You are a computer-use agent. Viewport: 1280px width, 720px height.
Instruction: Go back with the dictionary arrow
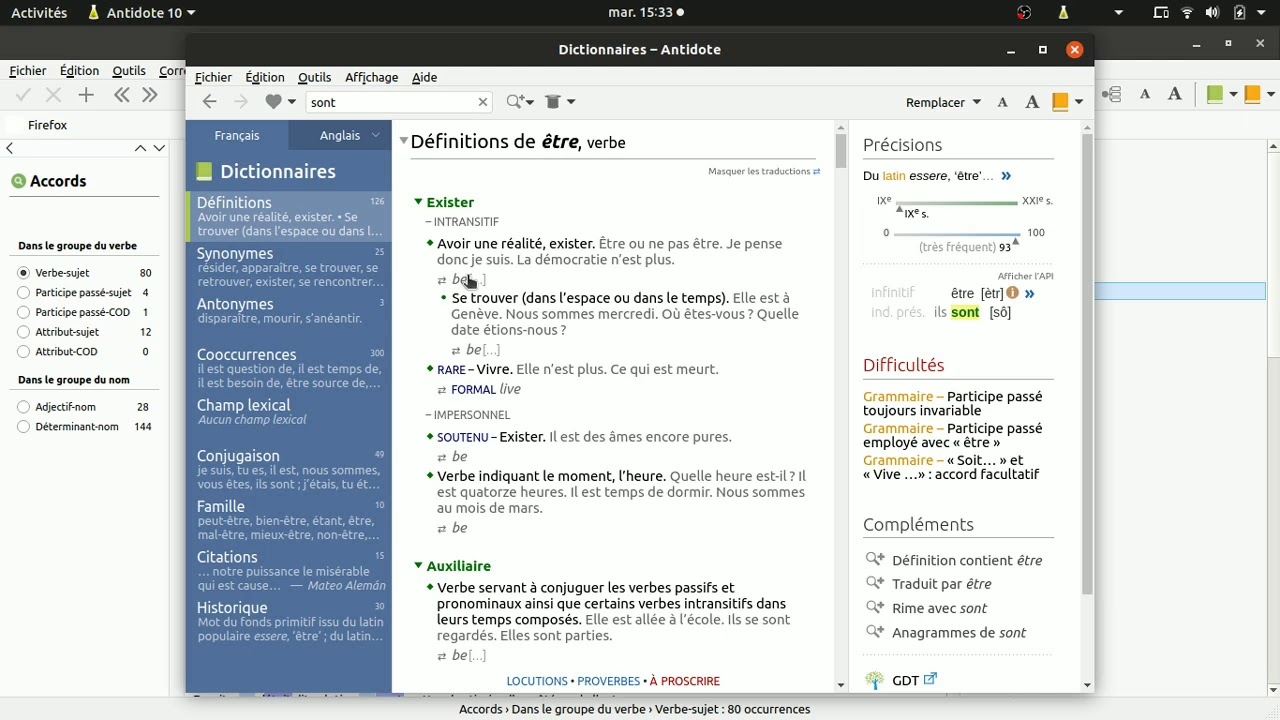click(x=209, y=102)
